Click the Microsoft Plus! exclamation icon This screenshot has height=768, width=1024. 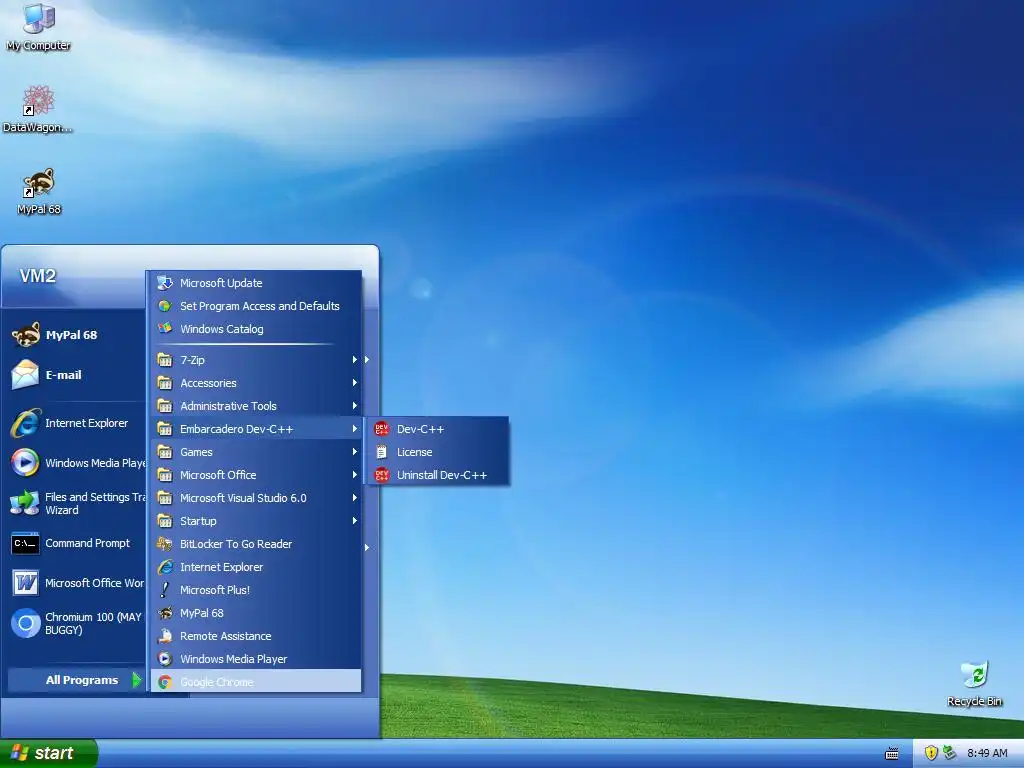165,590
